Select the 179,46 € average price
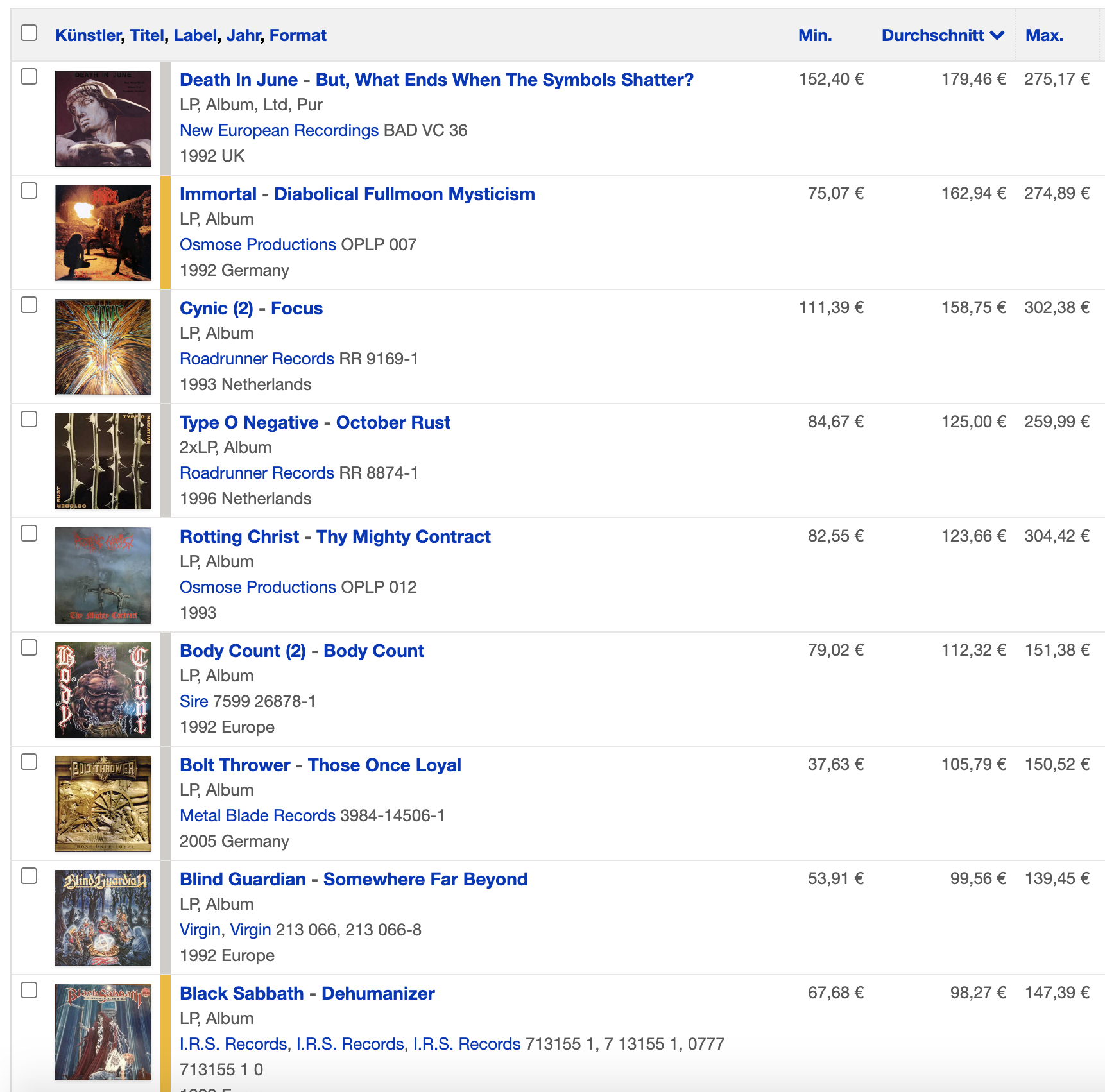 click(x=973, y=79)
